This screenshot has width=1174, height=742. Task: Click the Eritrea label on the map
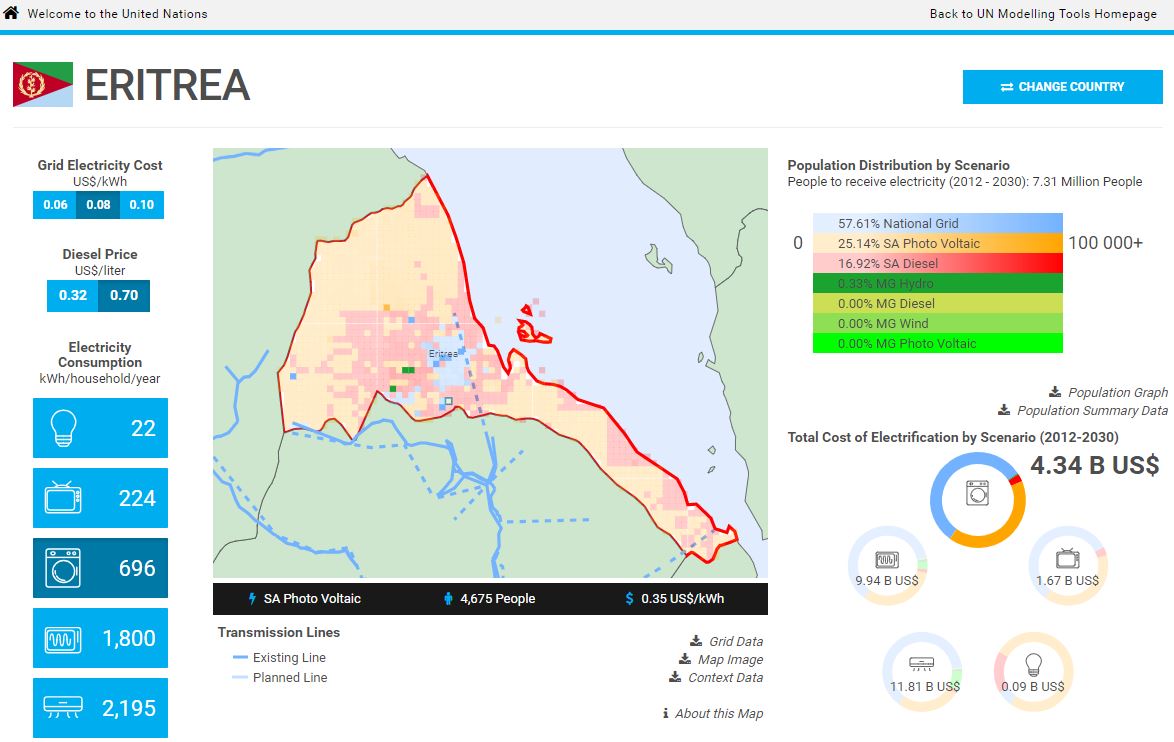pyautogui.click(x=443, y=353)
